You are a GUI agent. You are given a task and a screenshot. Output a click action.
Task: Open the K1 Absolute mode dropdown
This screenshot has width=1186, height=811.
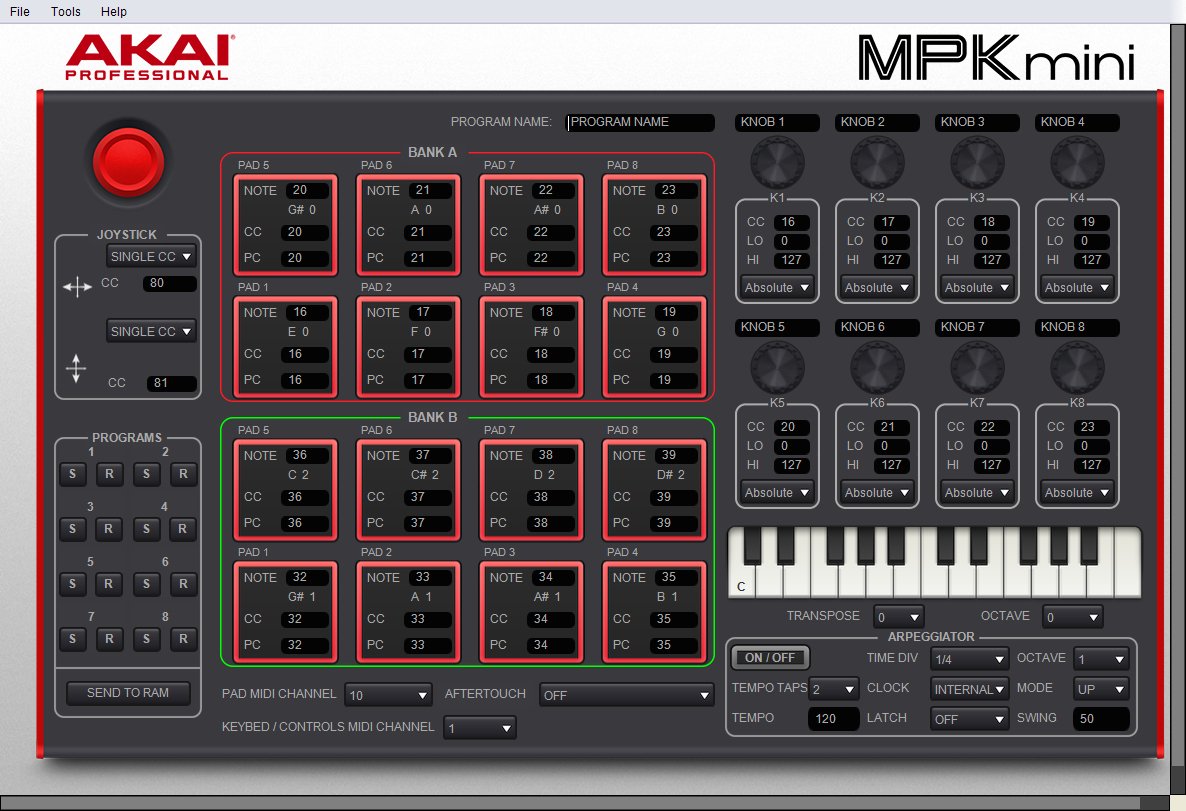point(777,287)
